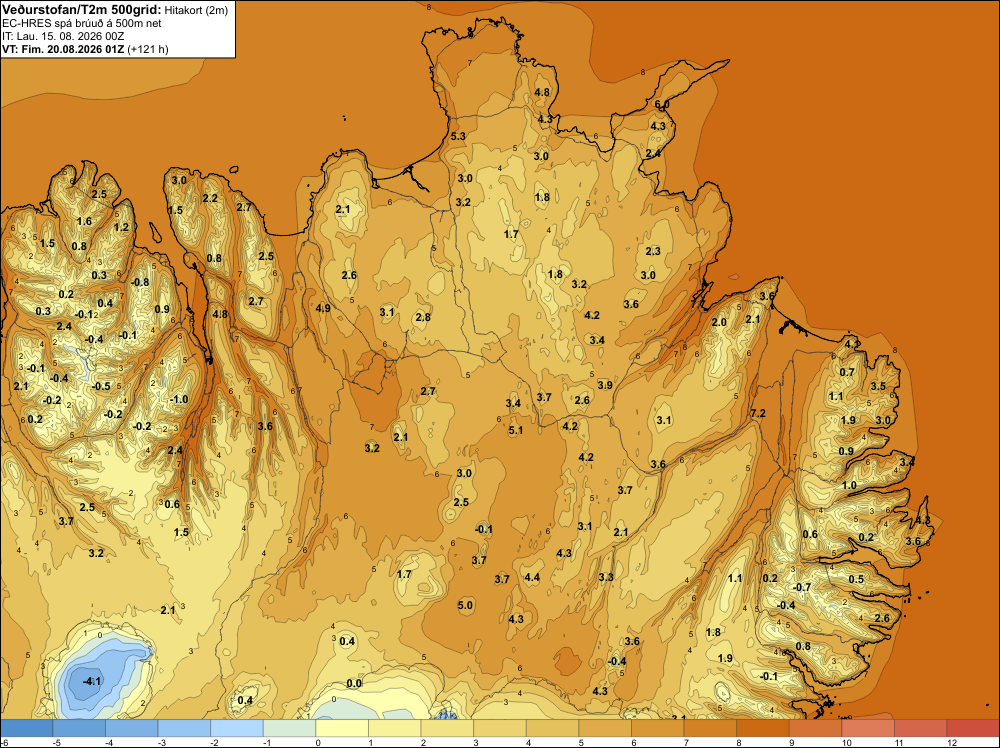Select the legend swatch between 10 and 11
The image size is (1000, 748).
coord(868,728)
